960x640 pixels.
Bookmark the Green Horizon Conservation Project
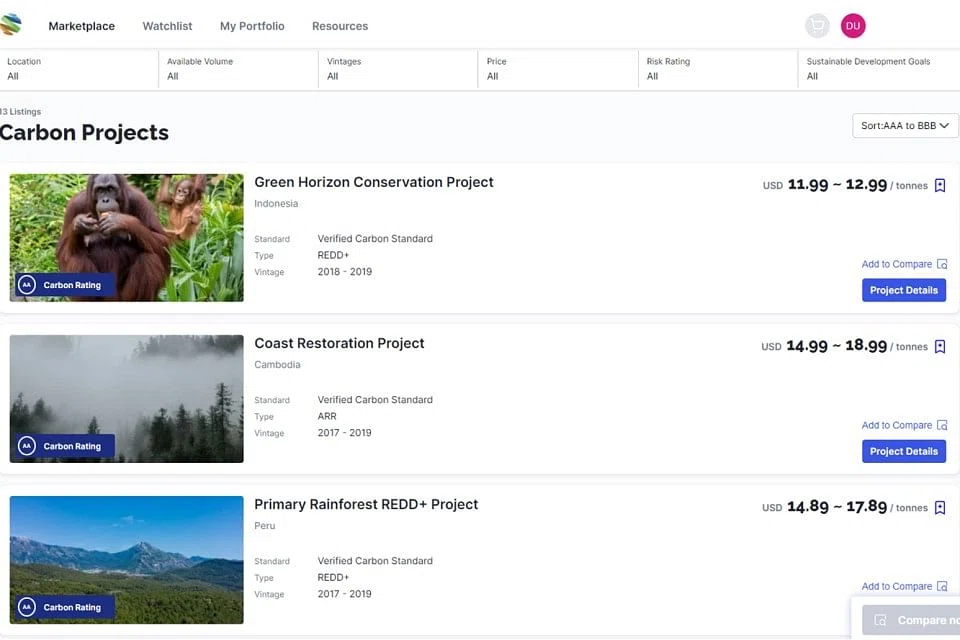[x=939, y=185]
